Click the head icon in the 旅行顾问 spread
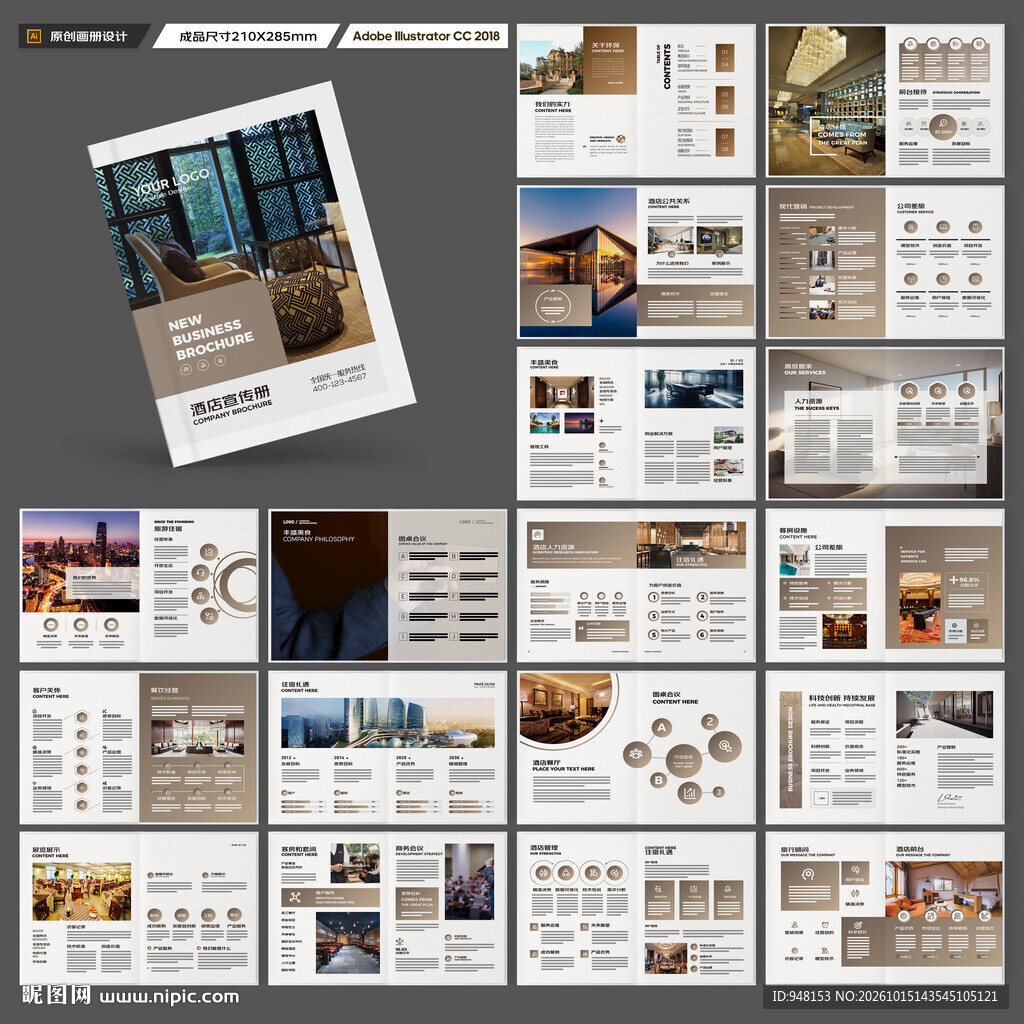This screenshot has width=1024, height=1024. (808, 874)
